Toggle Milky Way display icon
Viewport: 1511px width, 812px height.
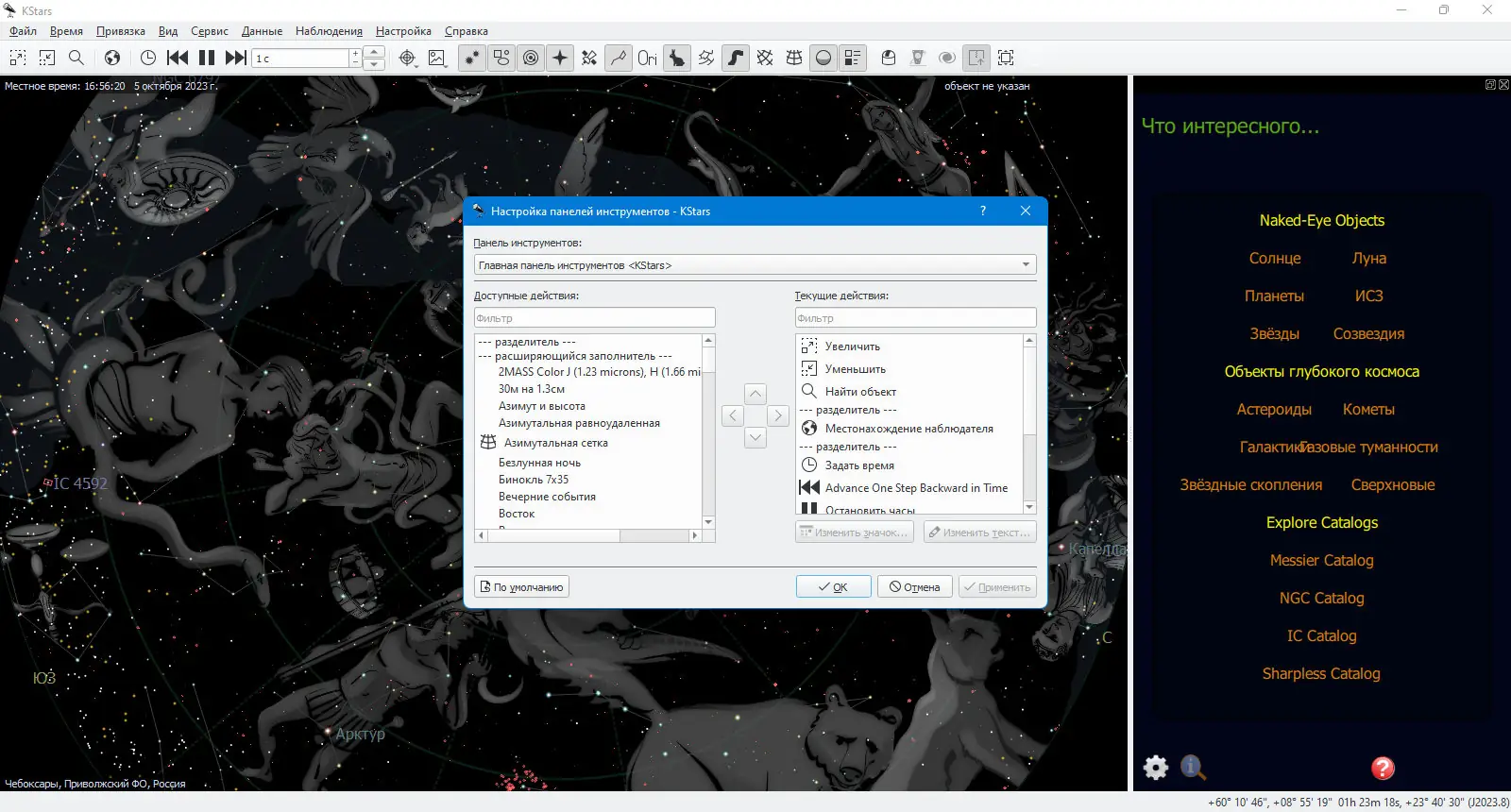click(736, 58)
